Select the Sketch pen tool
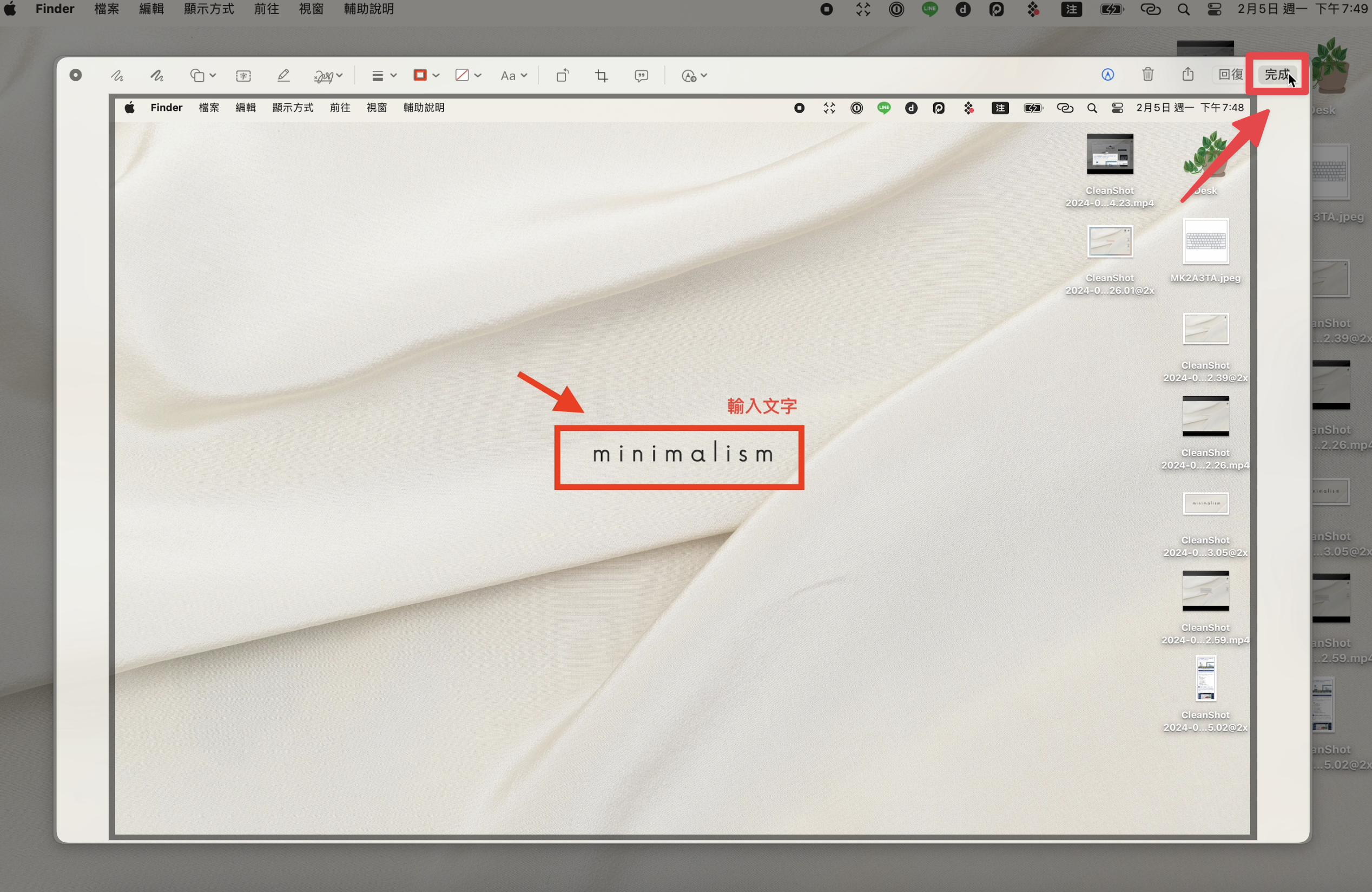The height and width of the screenshot is (892, 1372). [117, 76]
